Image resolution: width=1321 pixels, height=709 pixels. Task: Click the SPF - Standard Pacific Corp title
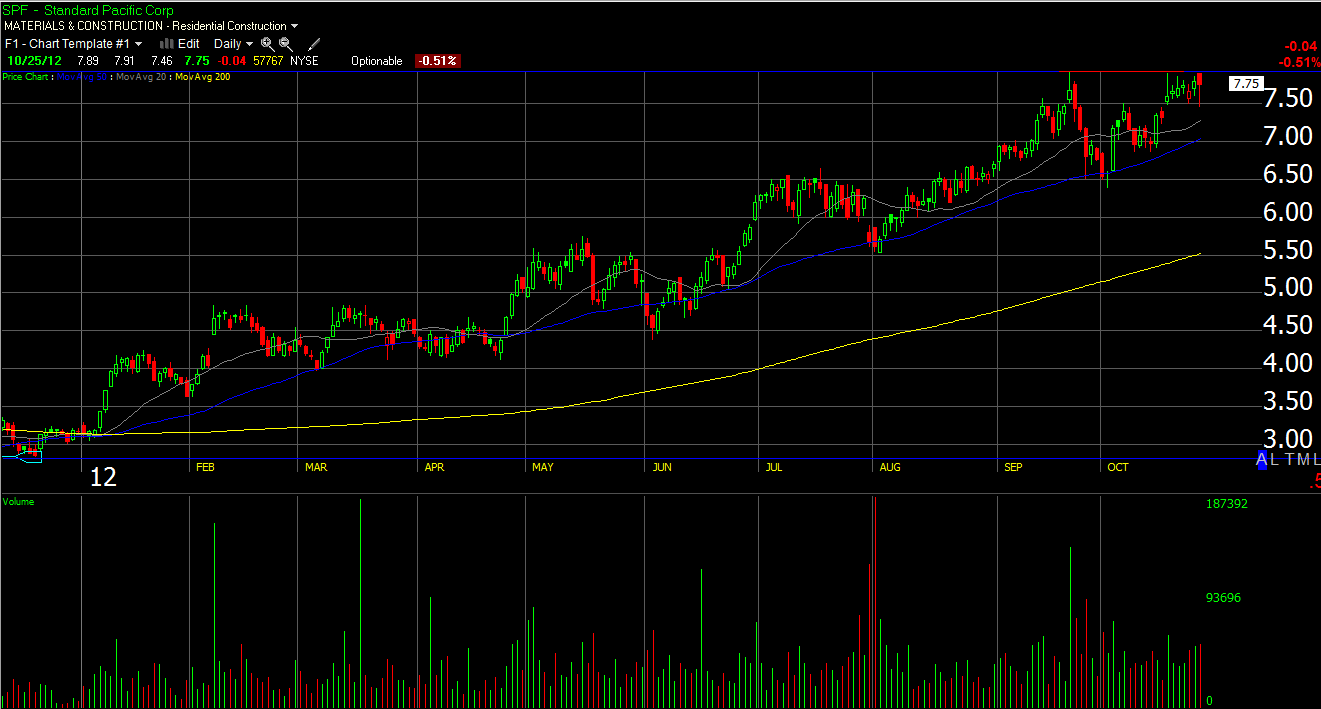[88, 11]
